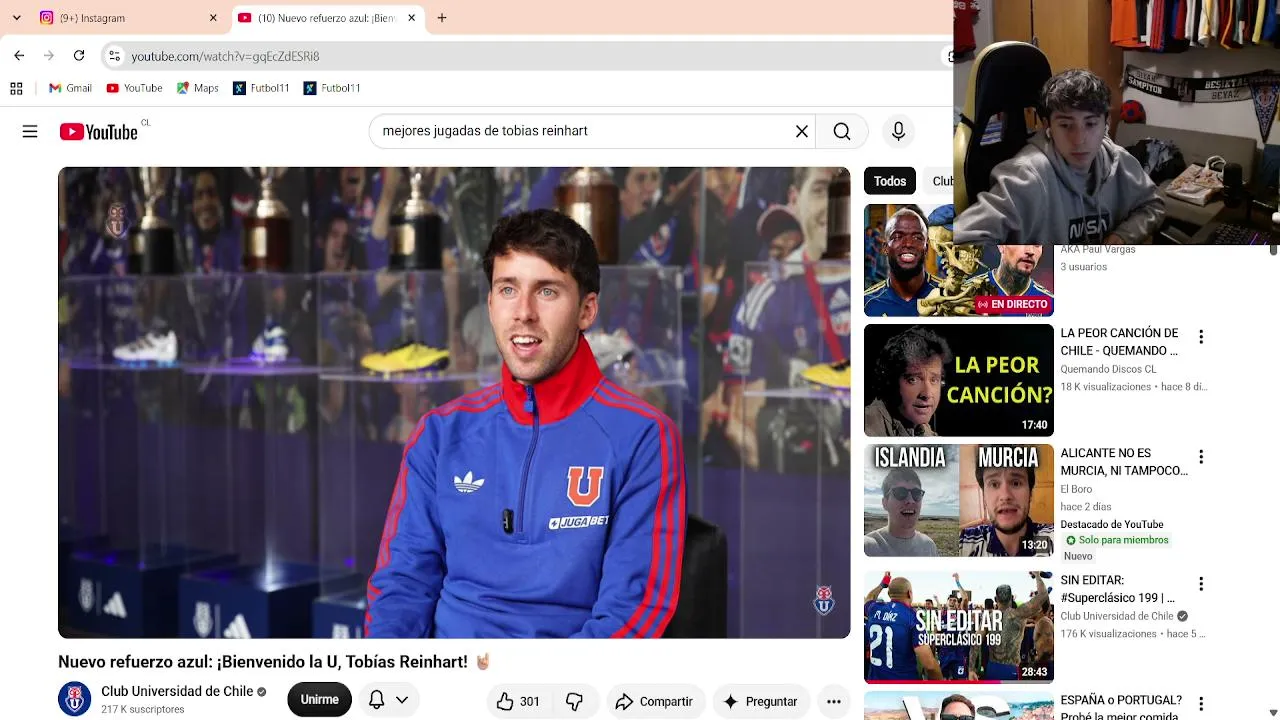This screenshot has width=1280, height=720.
Task: Click the page scrollbar down arrow
Action: click(1273, 712)
